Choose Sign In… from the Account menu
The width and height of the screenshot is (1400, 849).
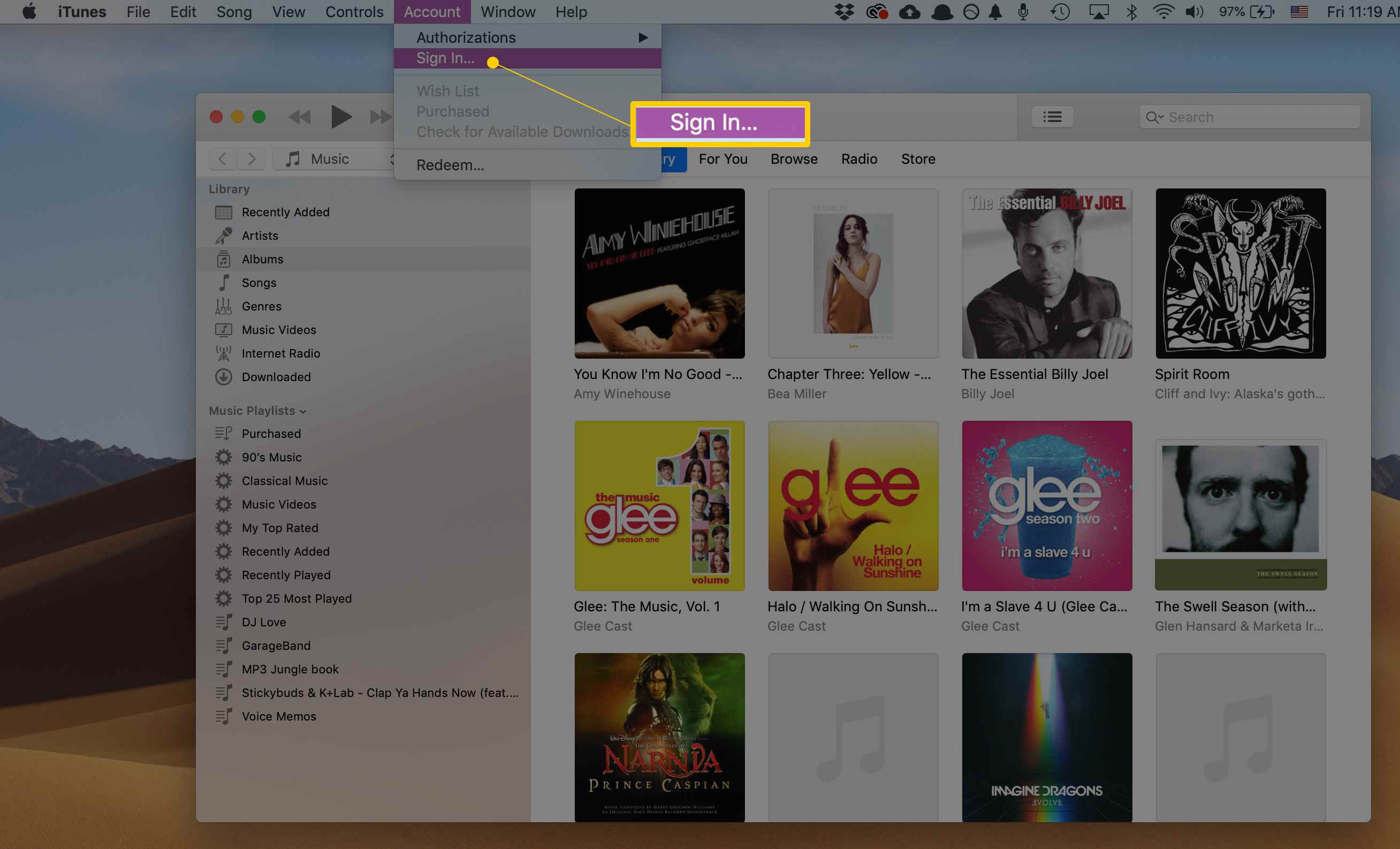(x=527, y=58)
